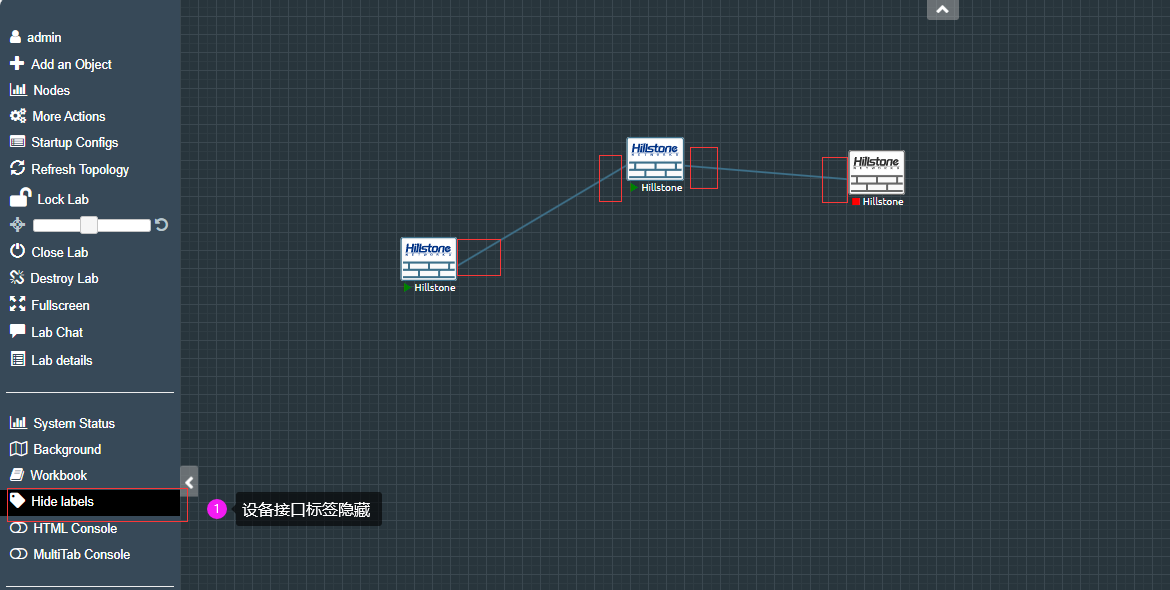Screen dimensions: 1170x590
Task: Click the admin user icon
Action: pyautogui.click(x=16, y=37)
